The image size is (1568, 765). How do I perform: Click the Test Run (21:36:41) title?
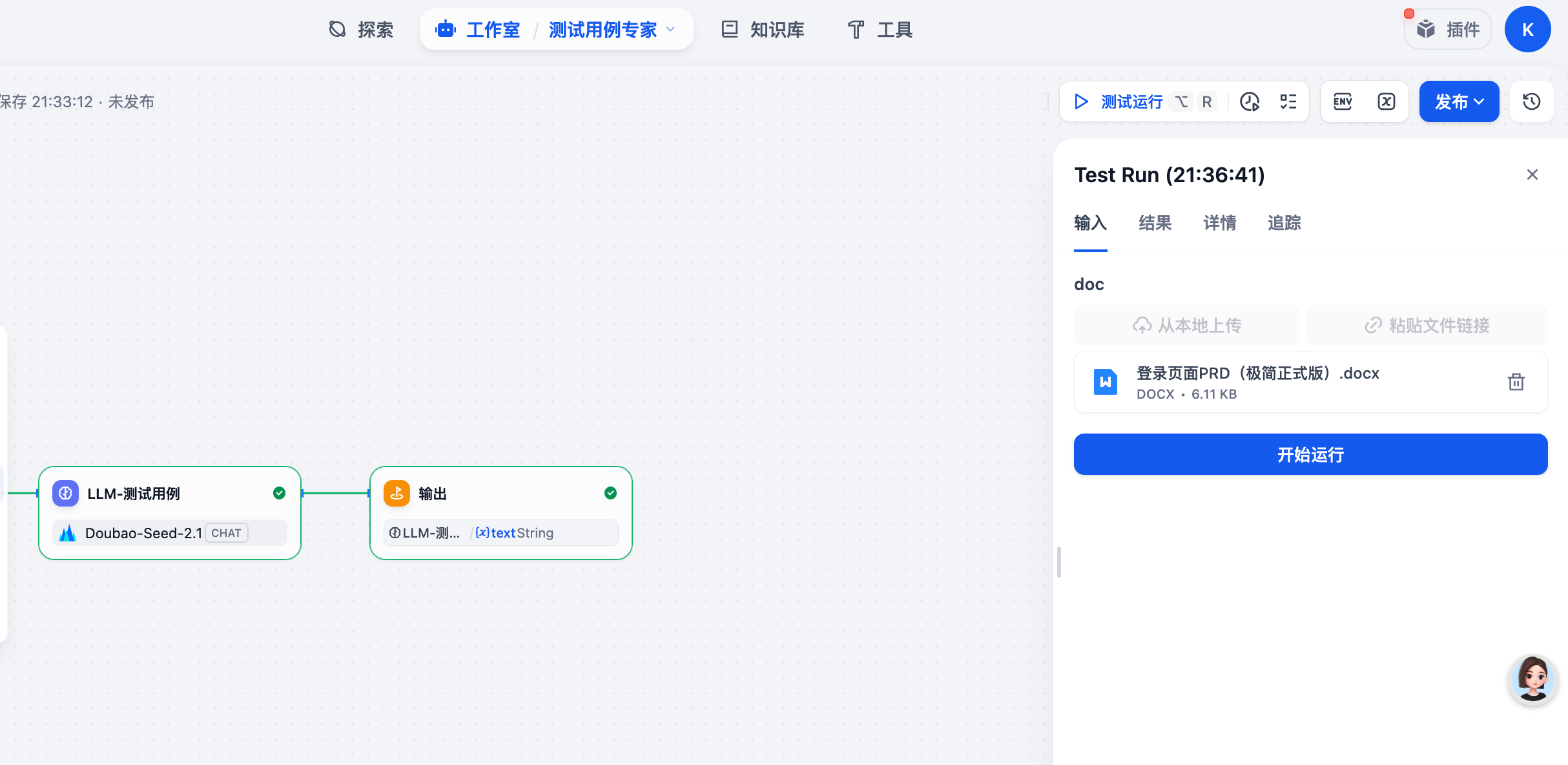tap(1170, 175)
